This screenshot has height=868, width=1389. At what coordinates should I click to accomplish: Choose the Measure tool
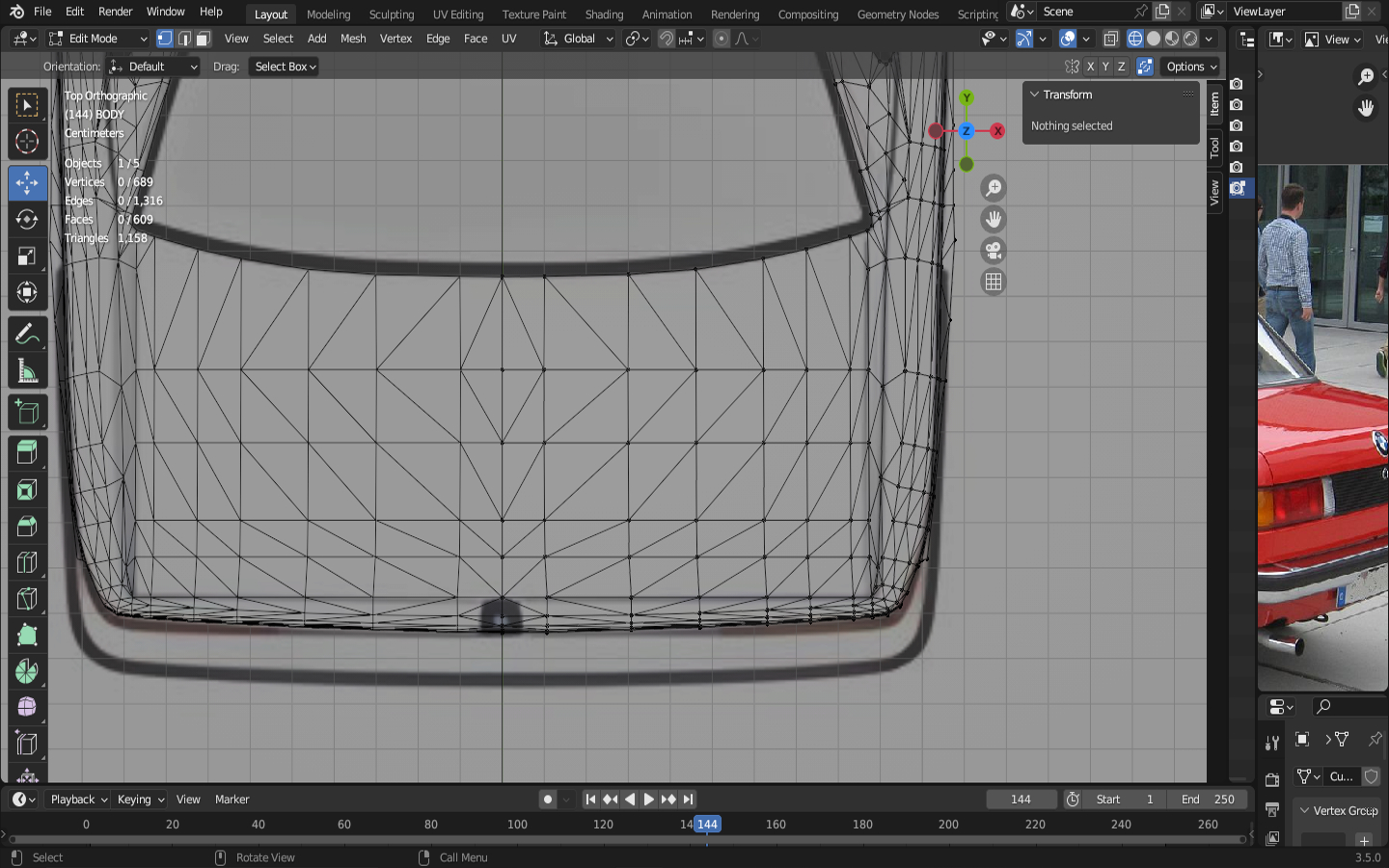pos(27,372)
